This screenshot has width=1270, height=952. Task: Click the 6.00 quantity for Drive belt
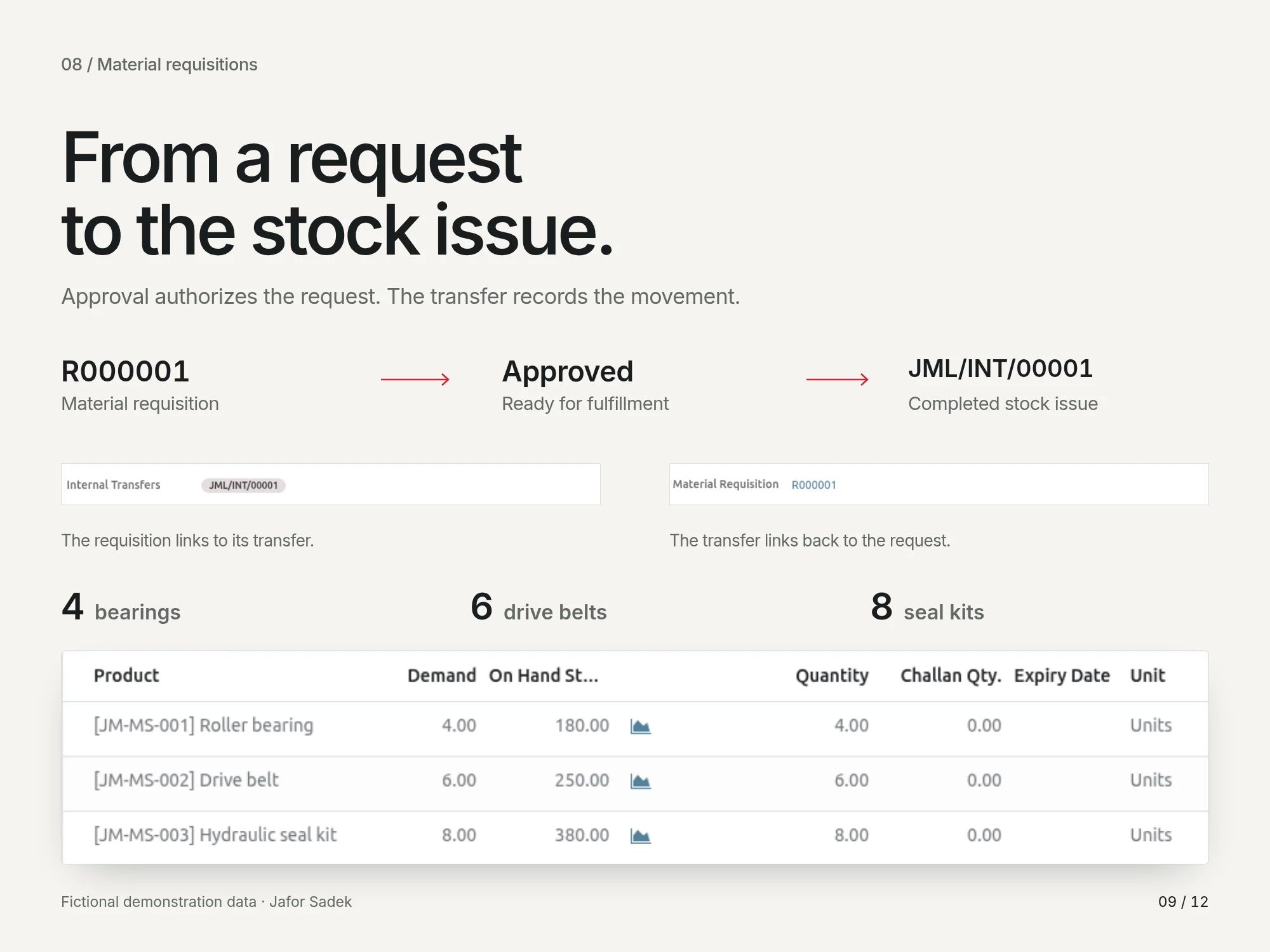pos(851,780)
